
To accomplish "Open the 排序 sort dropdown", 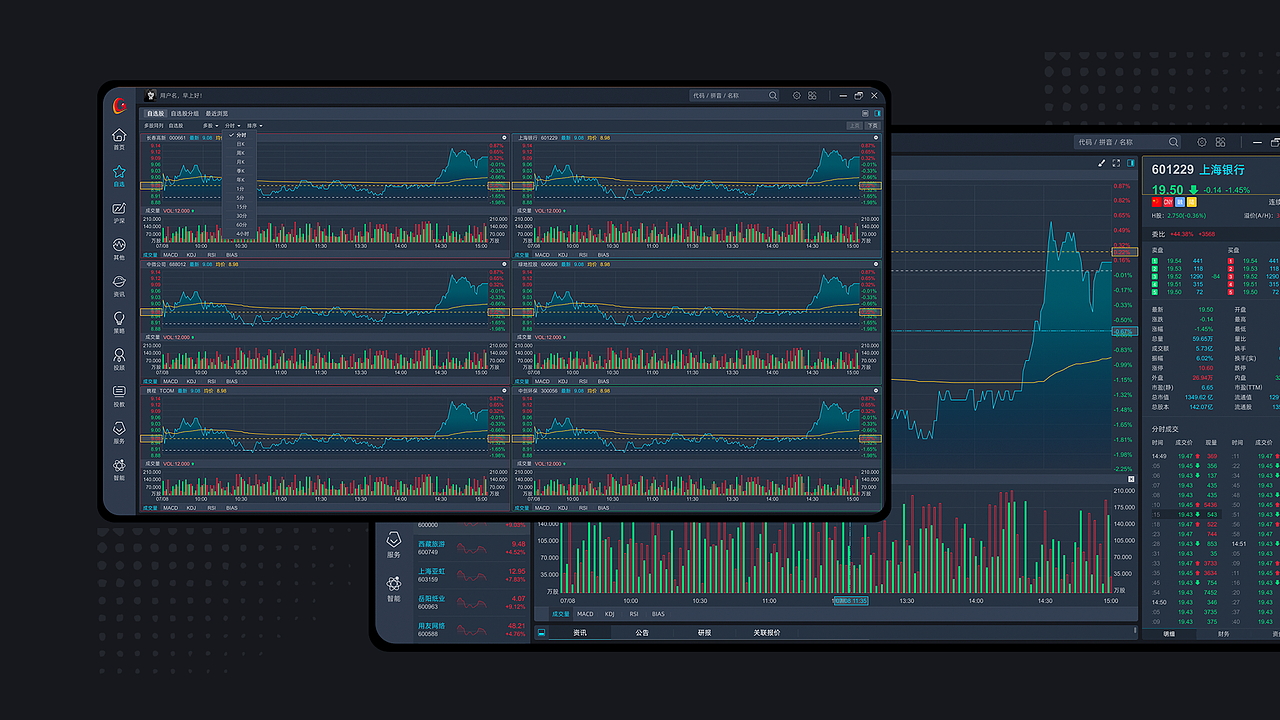I will coord(254,126).
